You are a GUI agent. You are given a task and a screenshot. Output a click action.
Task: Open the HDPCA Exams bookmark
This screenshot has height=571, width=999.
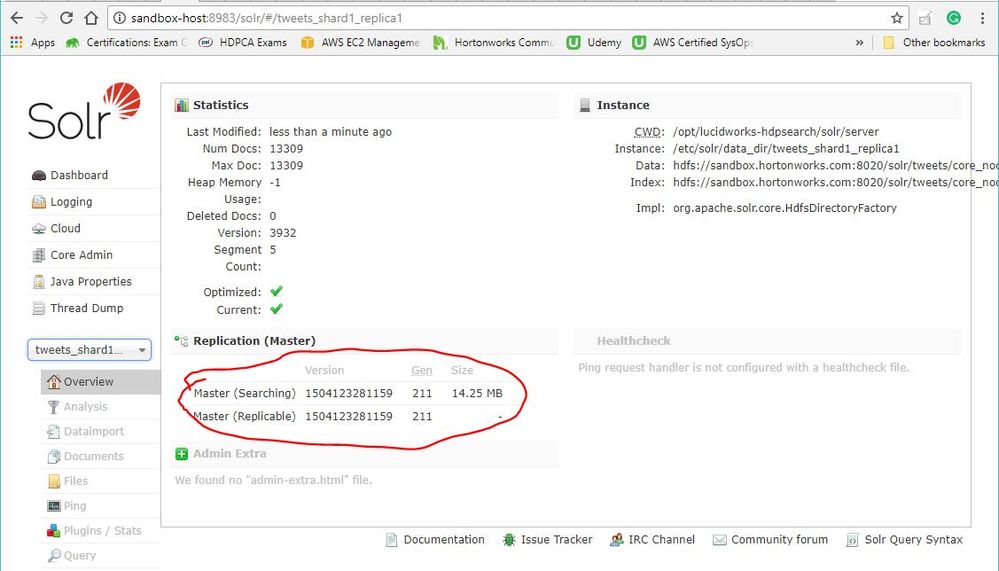(x=243, y=42)
